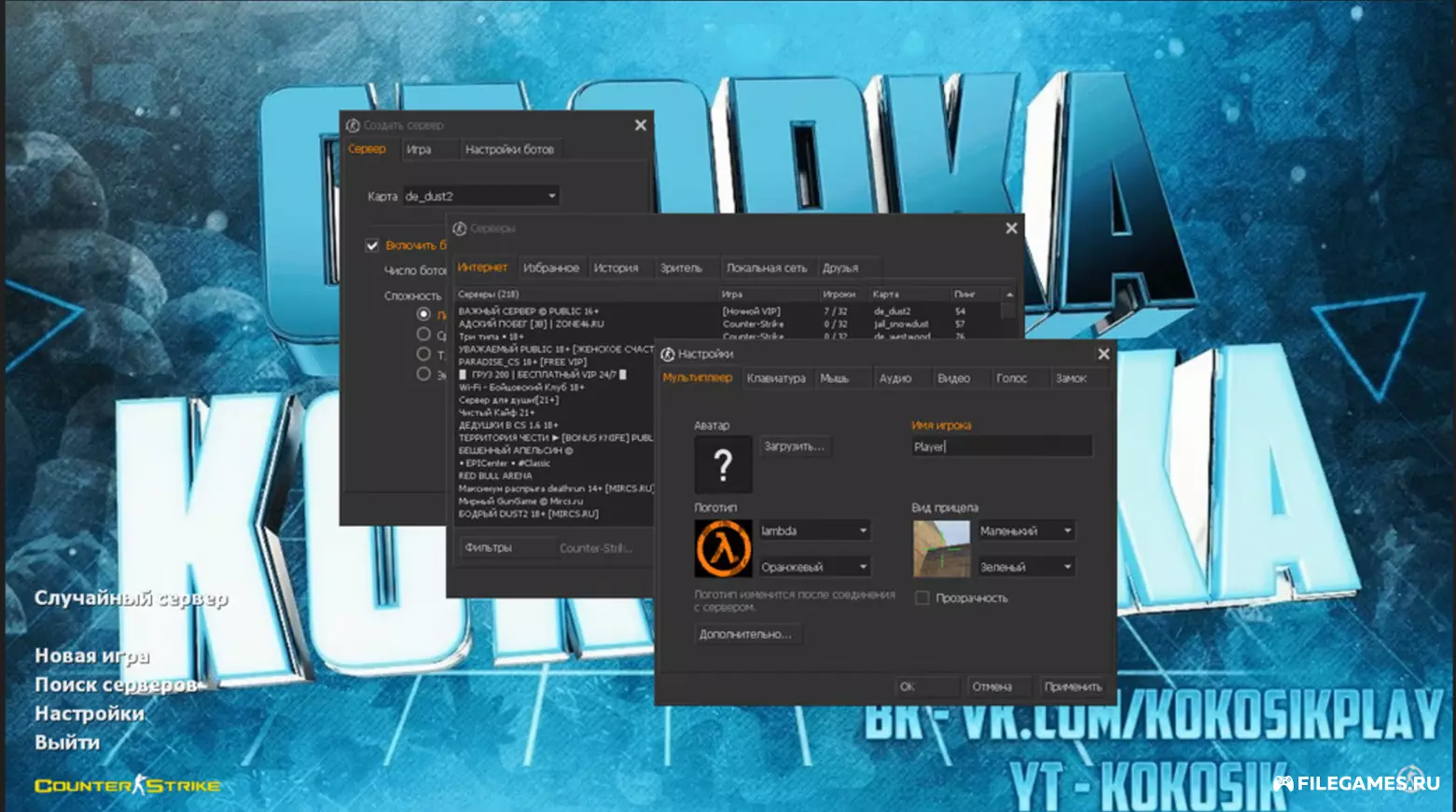Open the Избранное tab in Серверы
The image size is (1456, 812).
[551, 268]
